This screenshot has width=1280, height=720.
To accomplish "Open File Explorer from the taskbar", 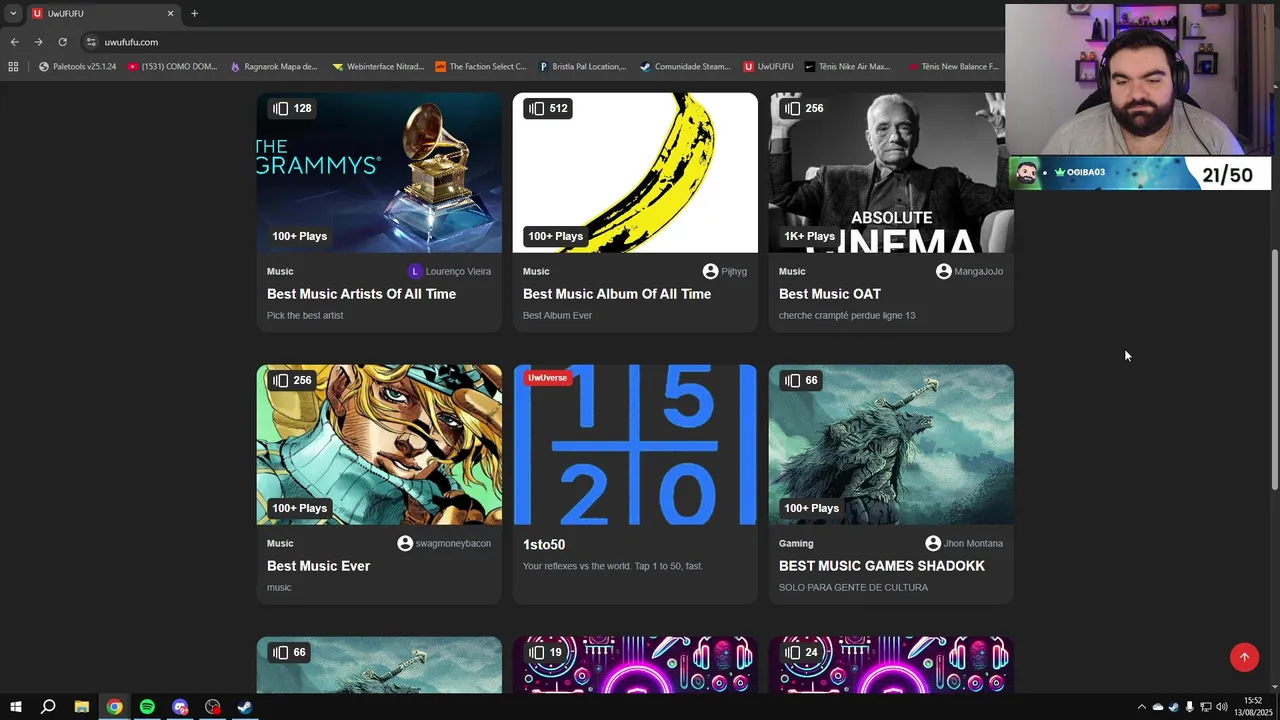I will coord(82,707).
